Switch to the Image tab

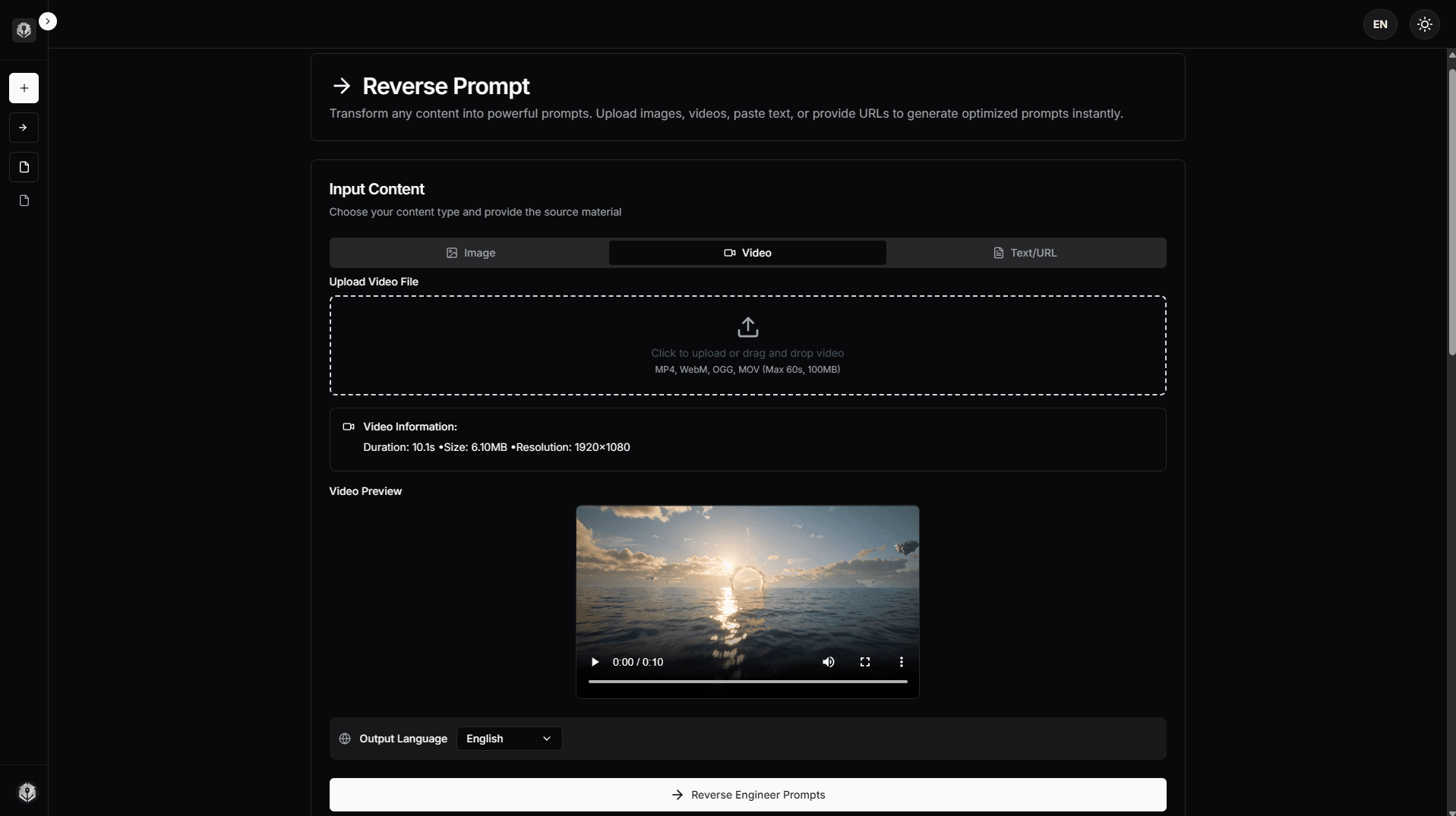(x=470, y=253)
